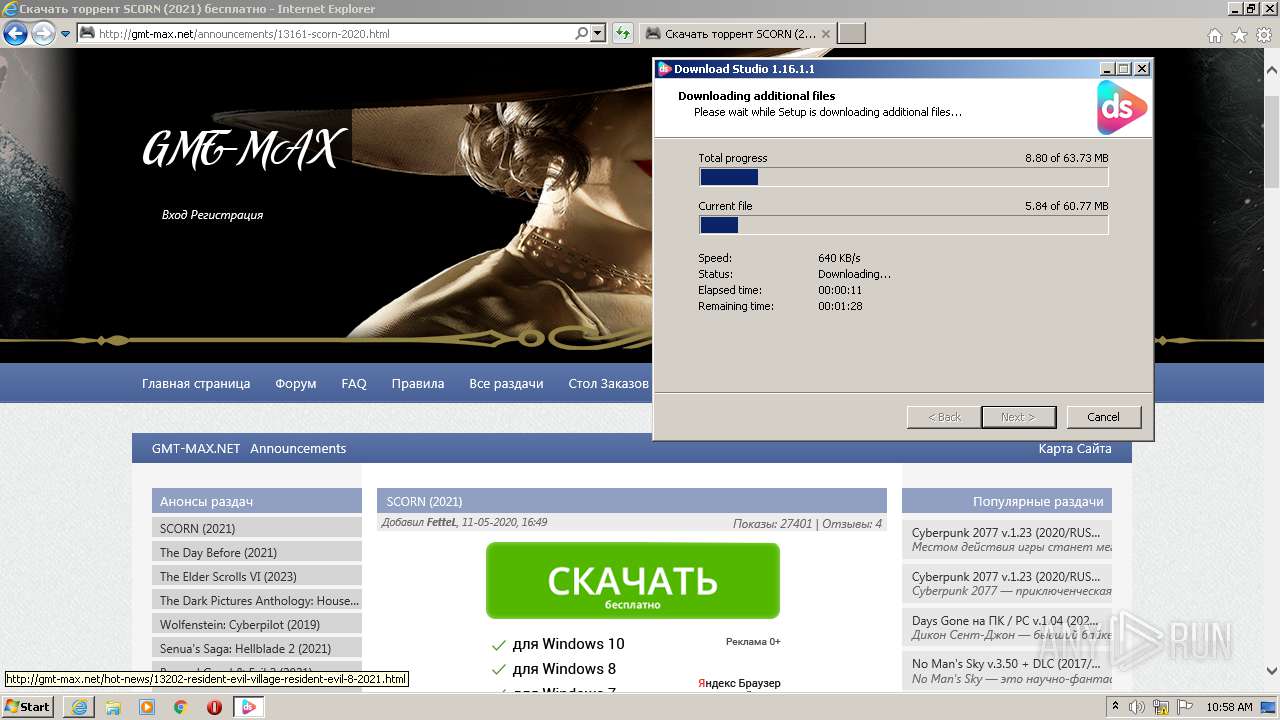
Task: Close the SCORN browser tab
Action: 826,34
